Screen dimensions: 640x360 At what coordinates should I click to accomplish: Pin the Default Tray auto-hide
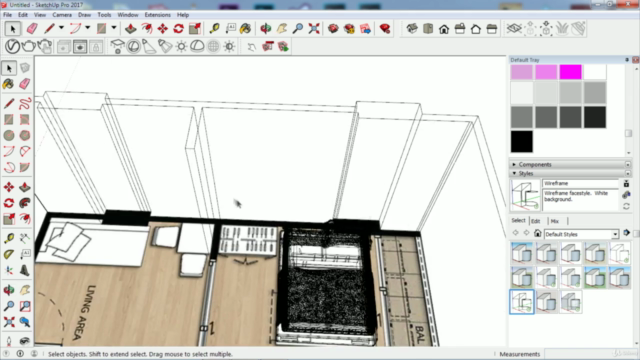(627, 60)
